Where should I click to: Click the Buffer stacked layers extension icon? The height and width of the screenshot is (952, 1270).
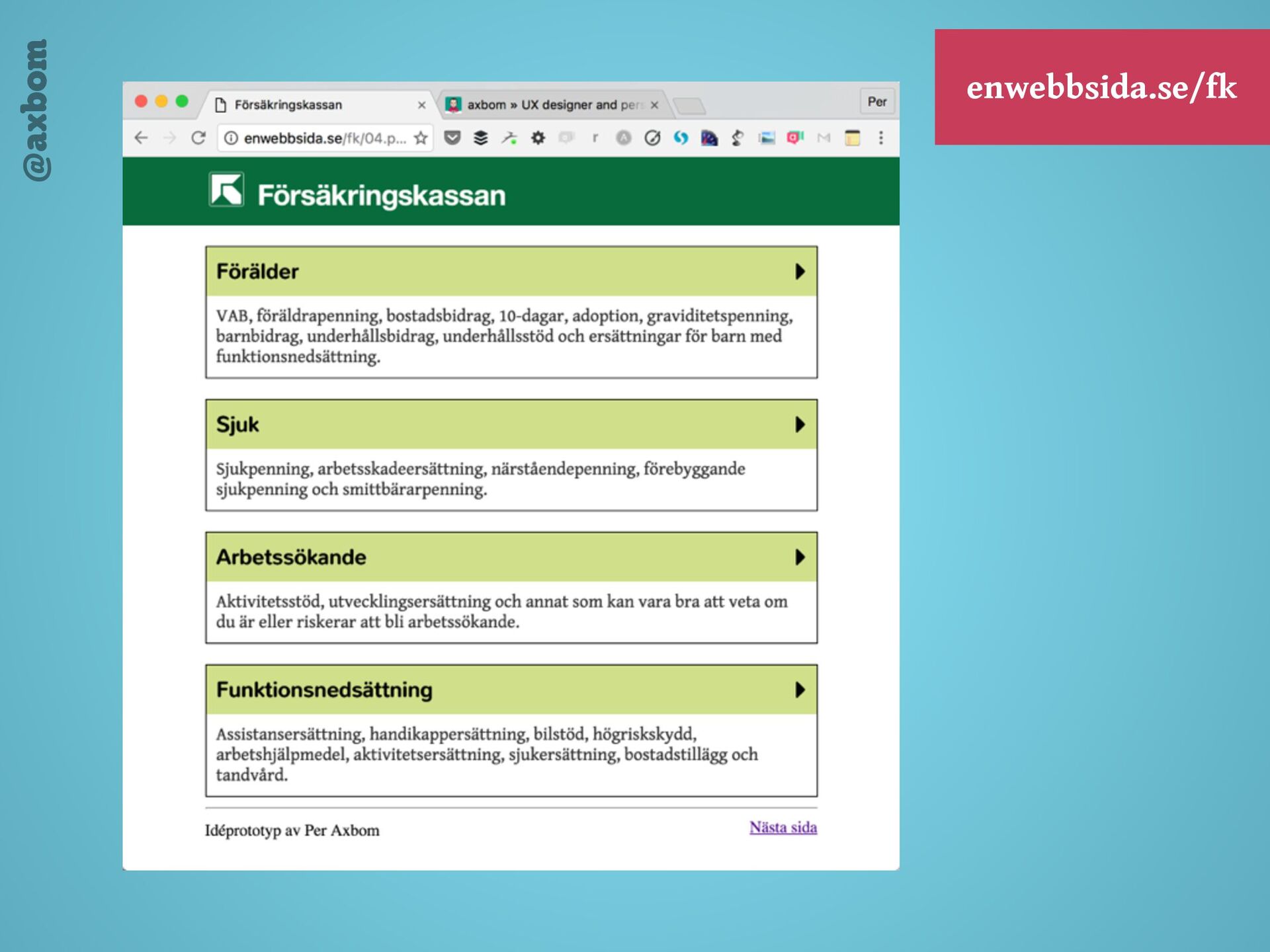(x=481, y=138)
